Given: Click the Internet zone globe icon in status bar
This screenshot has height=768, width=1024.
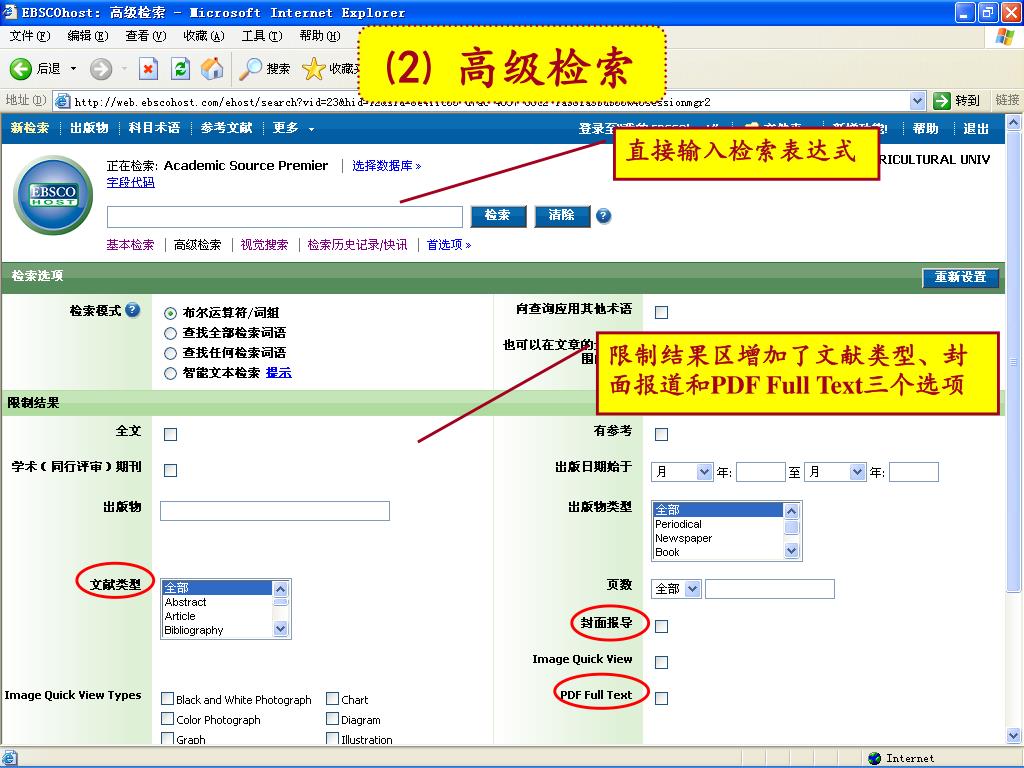Looking at the screenshot, I should pos(875,758).
